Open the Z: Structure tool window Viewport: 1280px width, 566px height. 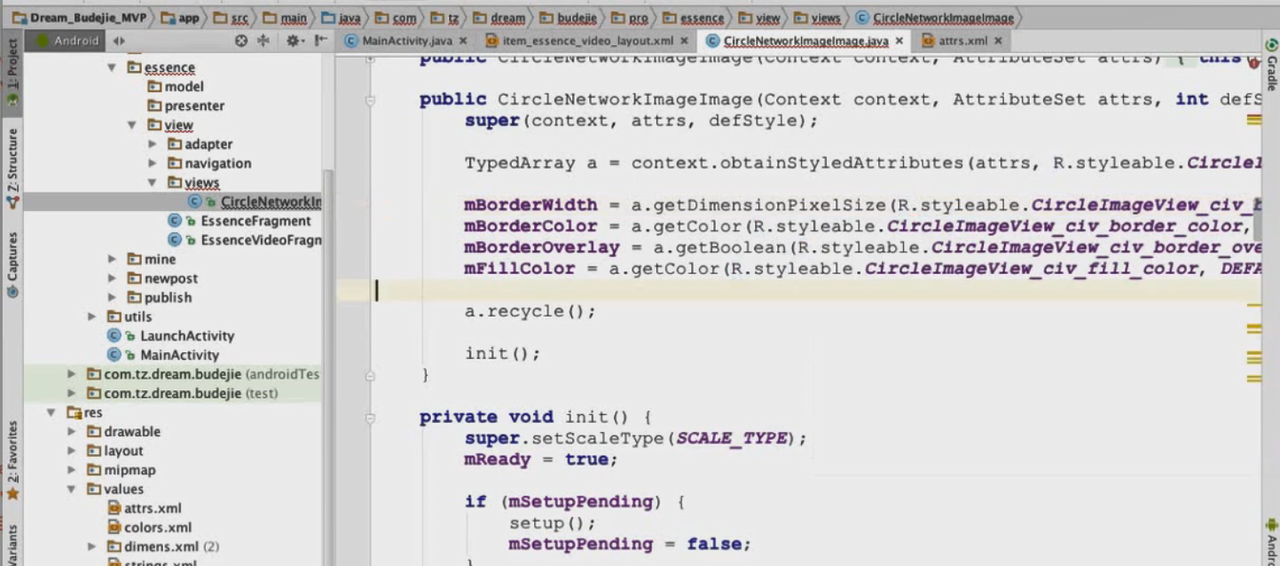pyautogui.click(x=12, y=168)
